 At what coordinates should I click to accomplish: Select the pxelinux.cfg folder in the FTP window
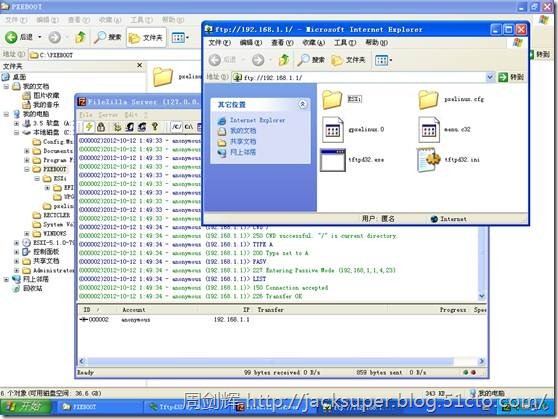(428, 99)
